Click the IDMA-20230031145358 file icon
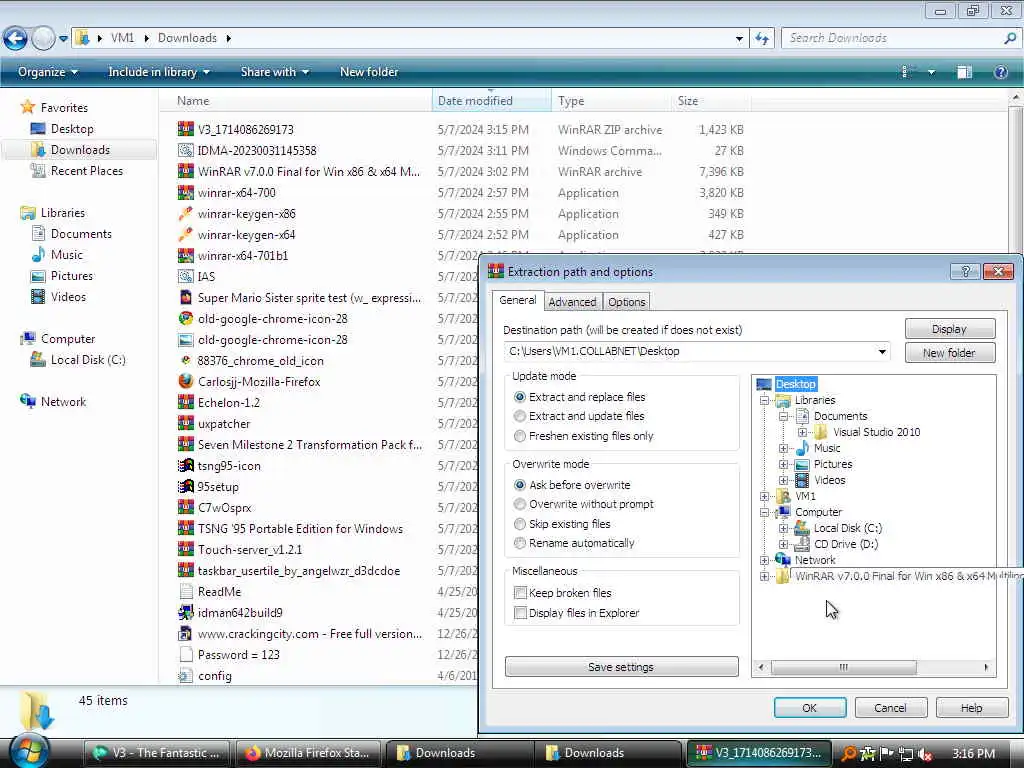This screenshot has height=768, width=1024. pyautogui.click(x=186, y=150)
